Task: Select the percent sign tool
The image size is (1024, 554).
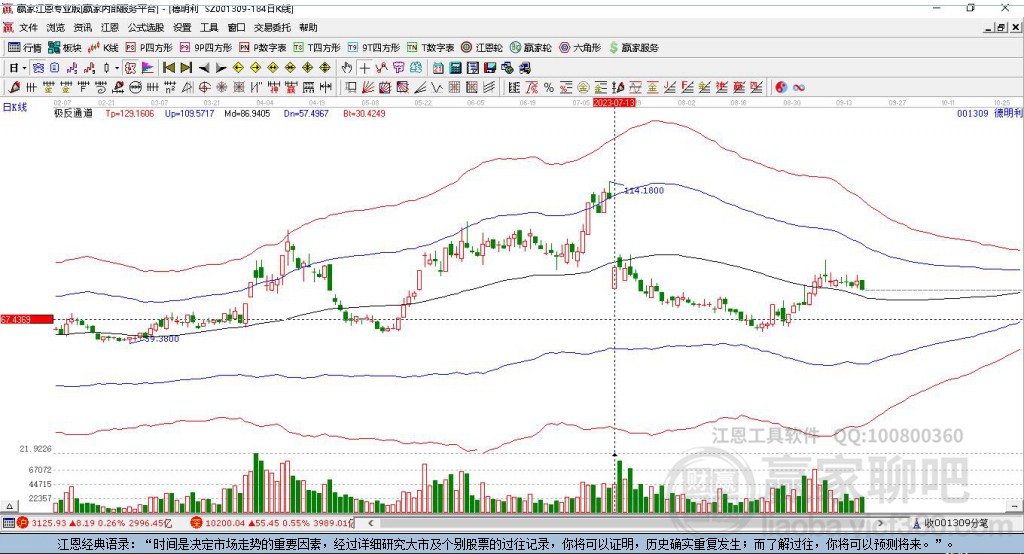Action: pyautogui.click(x=549, y=87)
